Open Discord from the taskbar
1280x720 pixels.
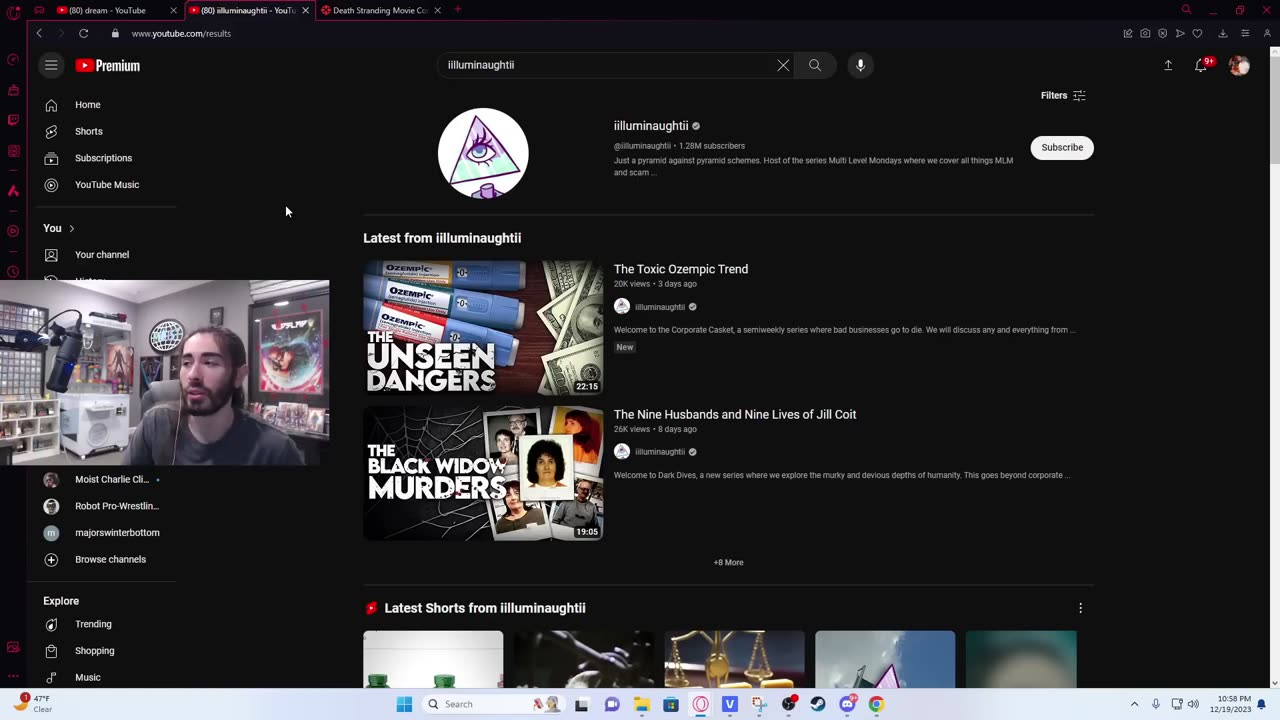(x=847, y=704)
